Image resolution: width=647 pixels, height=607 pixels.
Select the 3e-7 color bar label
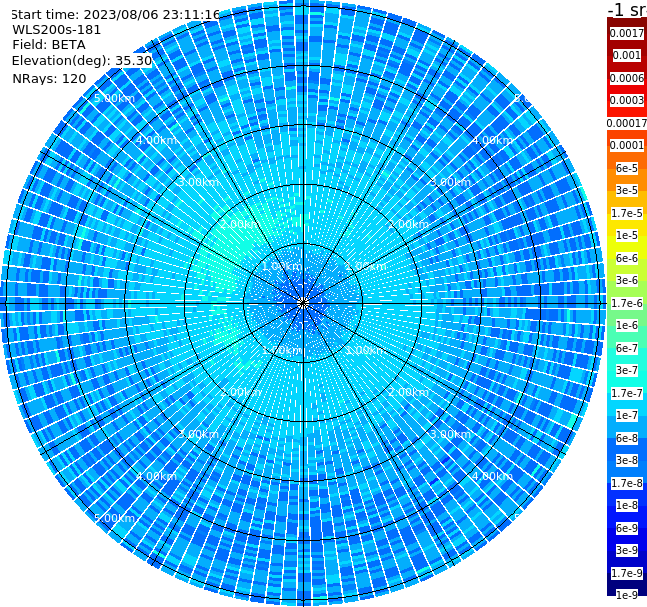(x=627, y=370)
